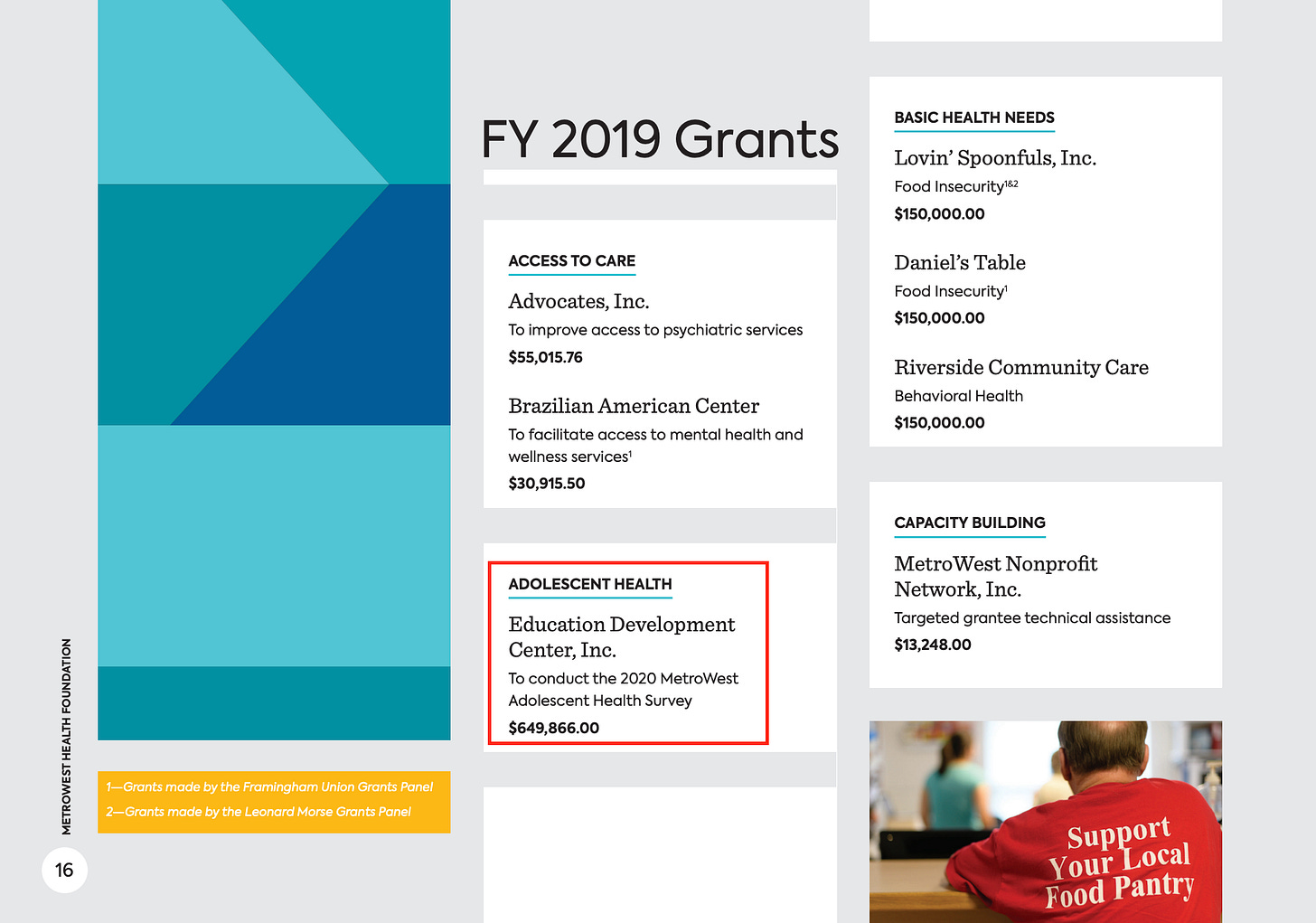The width and height of the screenshot is (1316, 923).
Task: Click Riverside Community Care grantee name
Action: tap(1021, 367)
